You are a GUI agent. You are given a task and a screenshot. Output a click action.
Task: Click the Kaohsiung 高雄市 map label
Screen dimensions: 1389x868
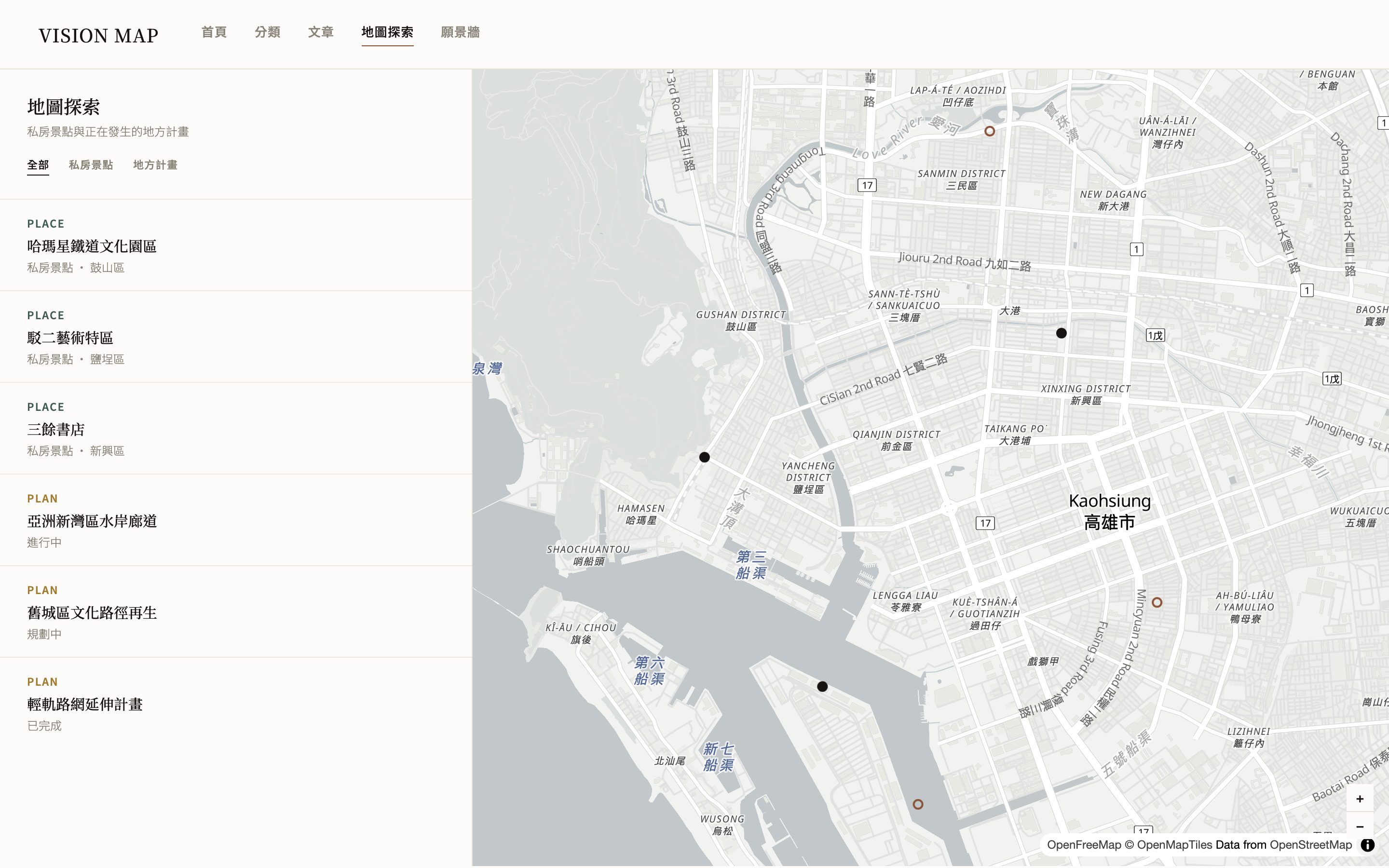[1109, 512]
